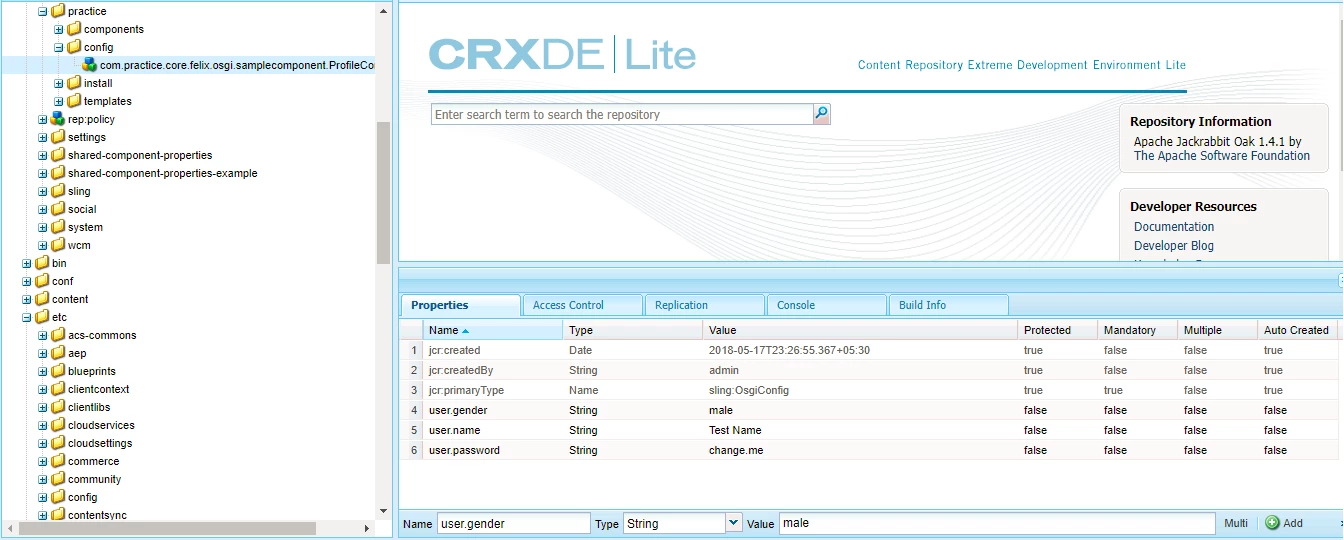Screen dimensions: 1344x540
Task: Expand the components tree node
Action: coord(59,29)
